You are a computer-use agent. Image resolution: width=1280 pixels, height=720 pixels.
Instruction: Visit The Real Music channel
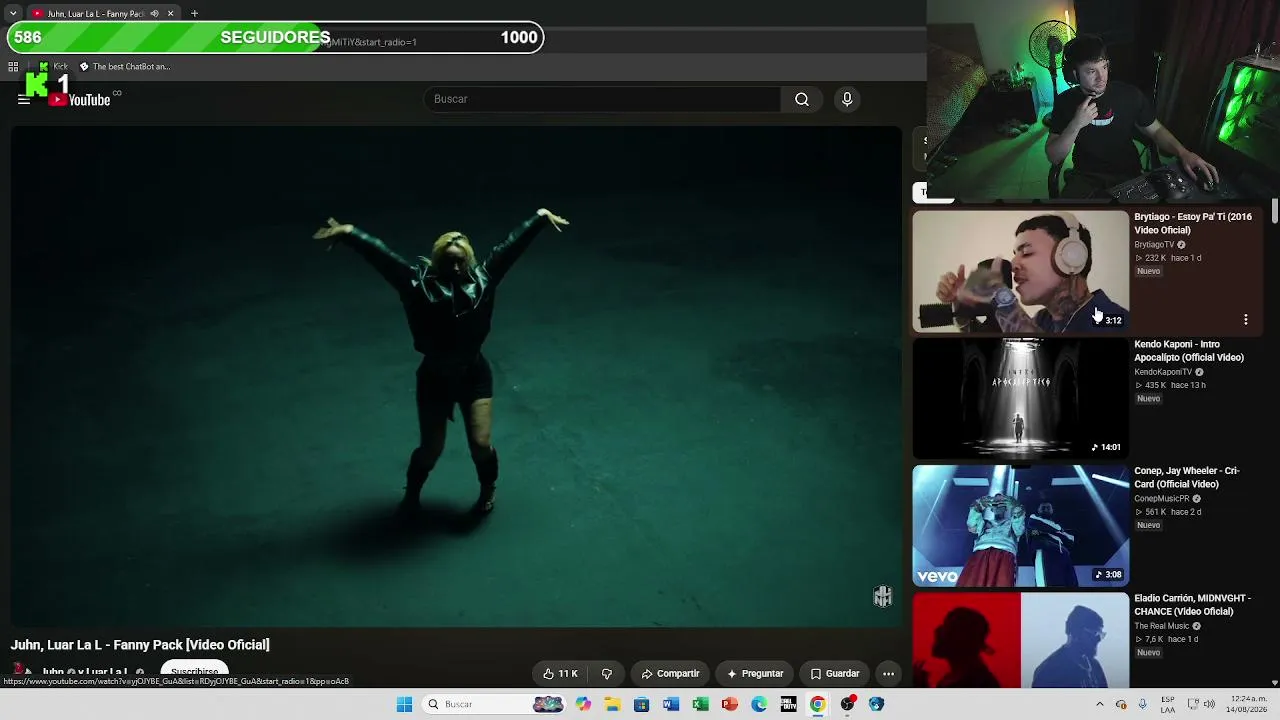tap(1161, 626)
